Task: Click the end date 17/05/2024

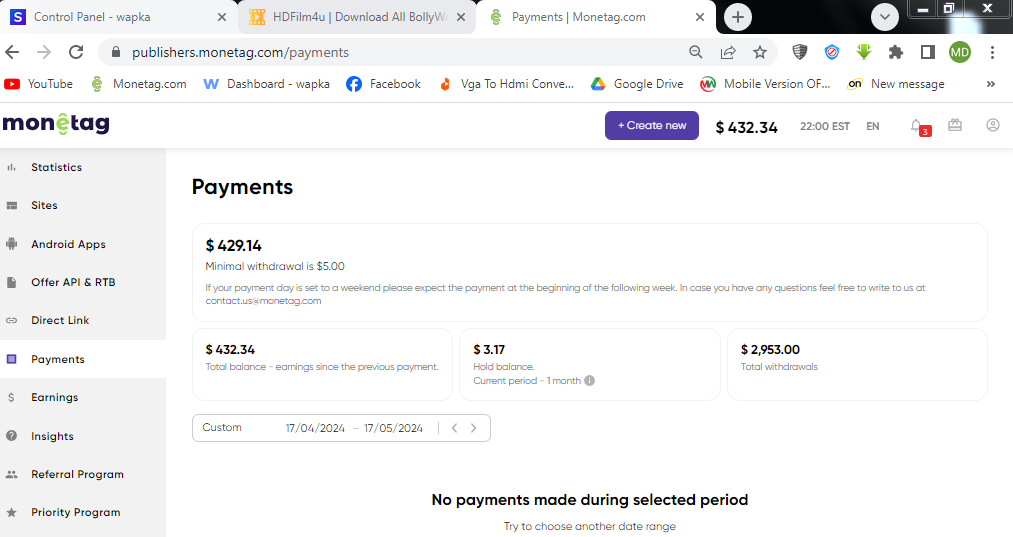Action: [x=393, y=428]
